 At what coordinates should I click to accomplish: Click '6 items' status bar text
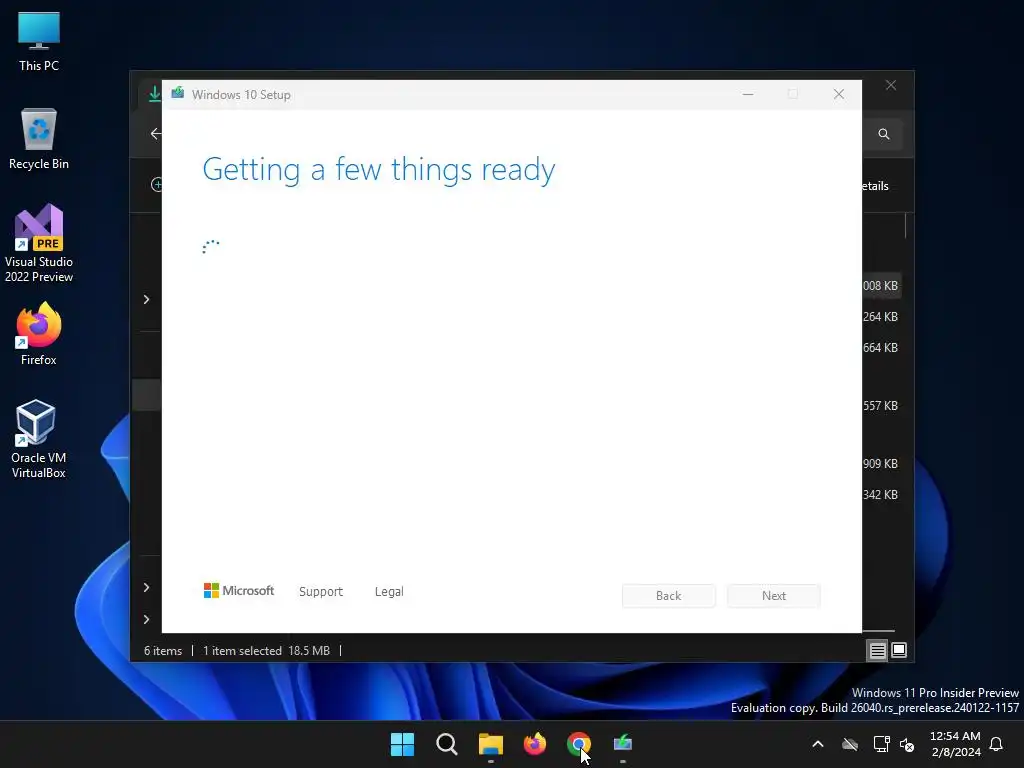click(163, 650)
